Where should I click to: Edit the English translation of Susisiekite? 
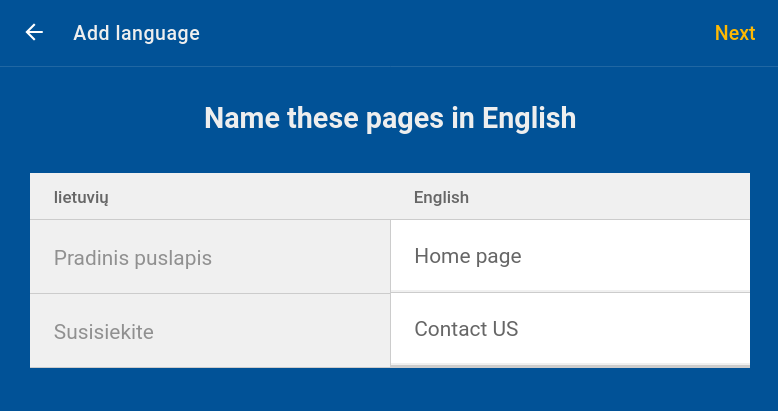[569, 329]
